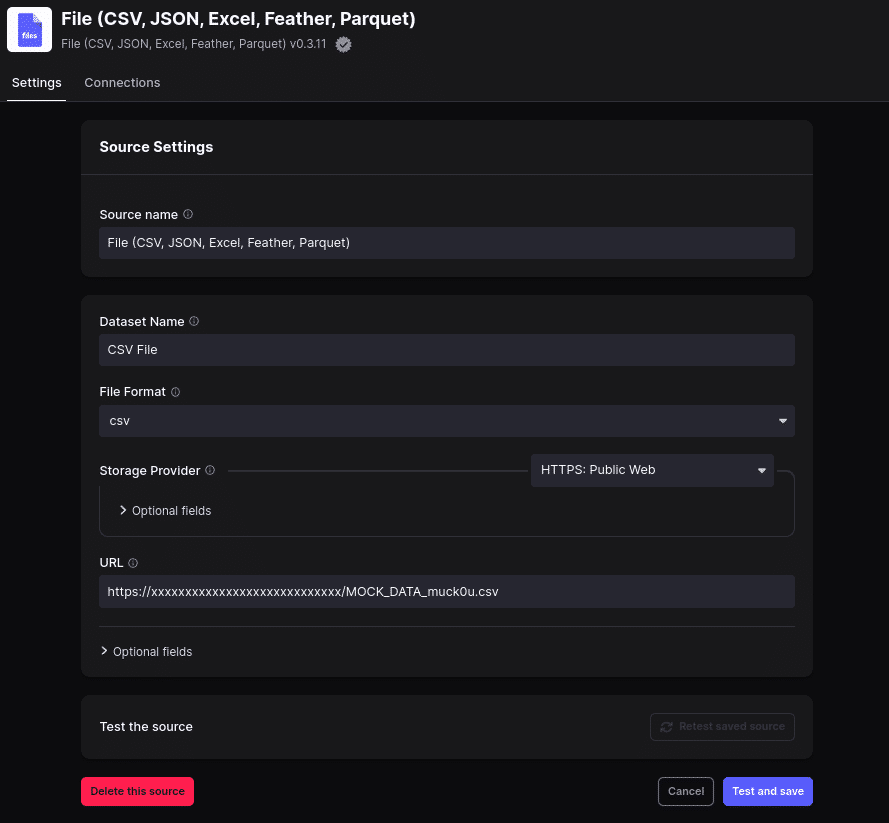Click the verified badge next to version
889x823 pixels.
[343, 44]
